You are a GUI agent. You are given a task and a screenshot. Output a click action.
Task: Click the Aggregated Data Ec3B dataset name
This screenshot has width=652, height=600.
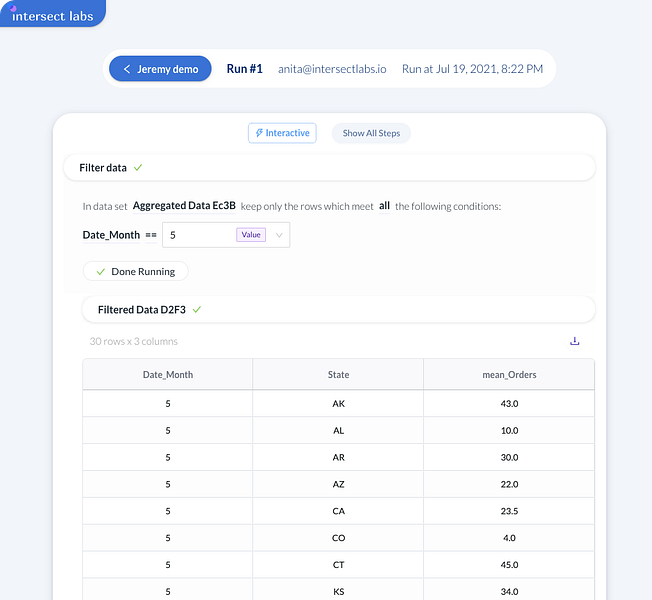184,206
